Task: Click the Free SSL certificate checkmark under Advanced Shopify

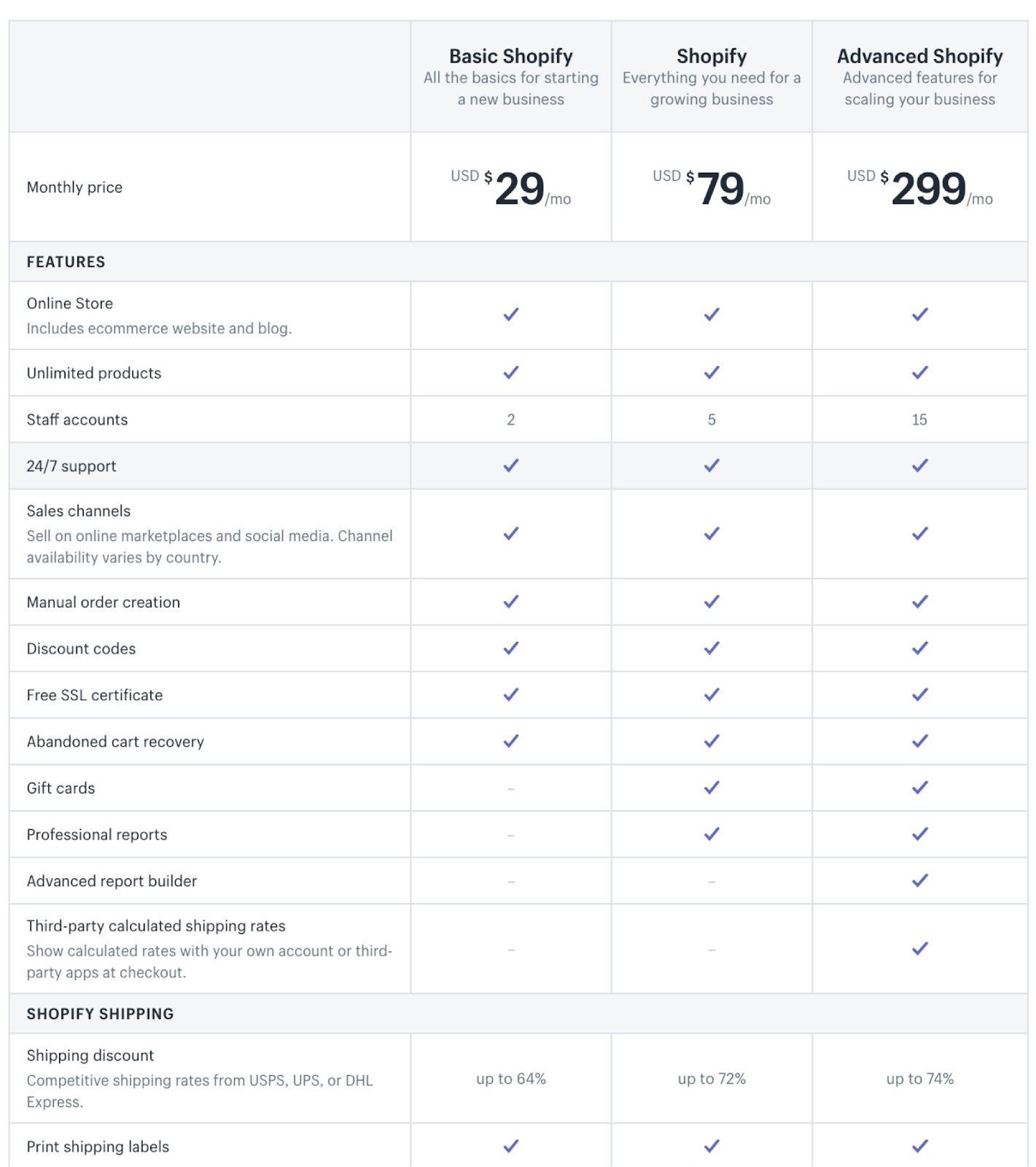Action: coord(920,694)
